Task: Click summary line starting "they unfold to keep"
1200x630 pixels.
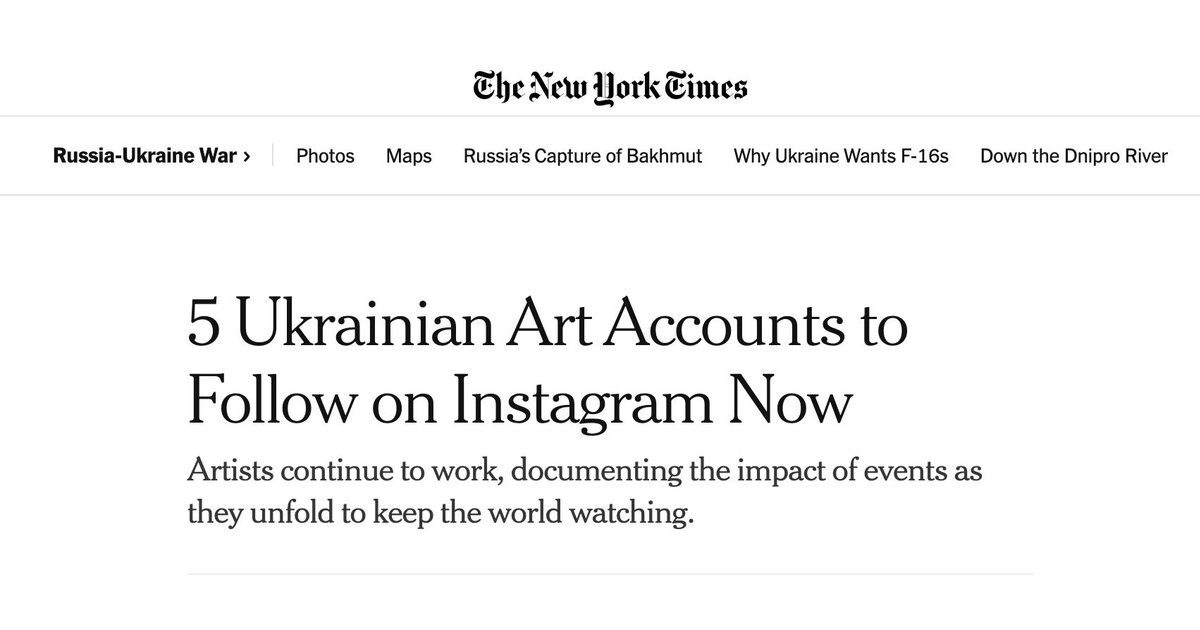Action: tap(440, 515)
